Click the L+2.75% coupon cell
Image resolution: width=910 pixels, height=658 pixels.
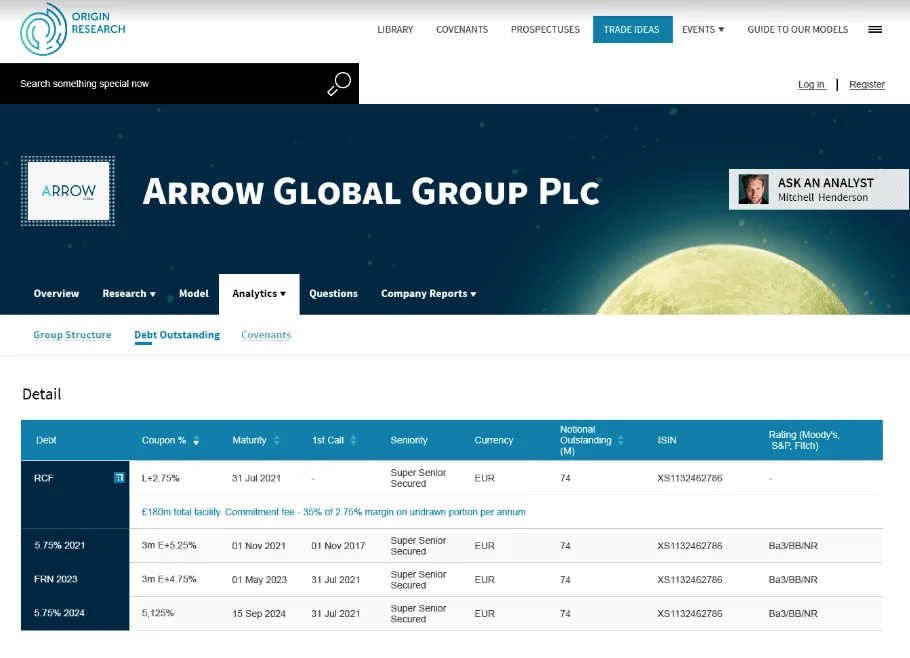(x=161, y=478)
